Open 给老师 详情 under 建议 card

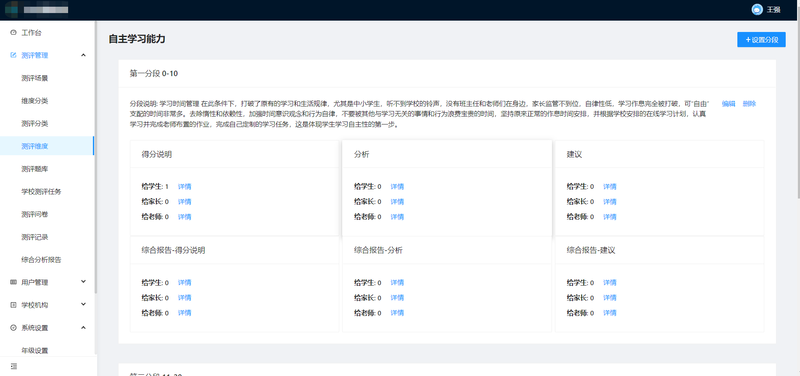(x=610, y=217)
